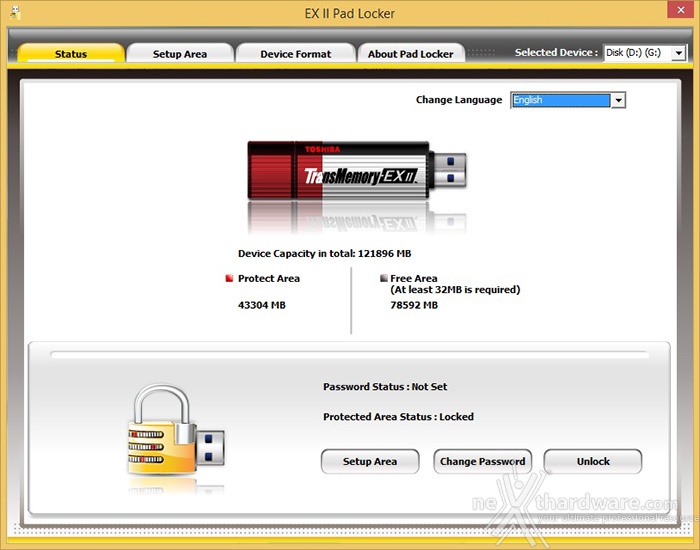Click the Pad Locker title bar icon

pos(15,12)
